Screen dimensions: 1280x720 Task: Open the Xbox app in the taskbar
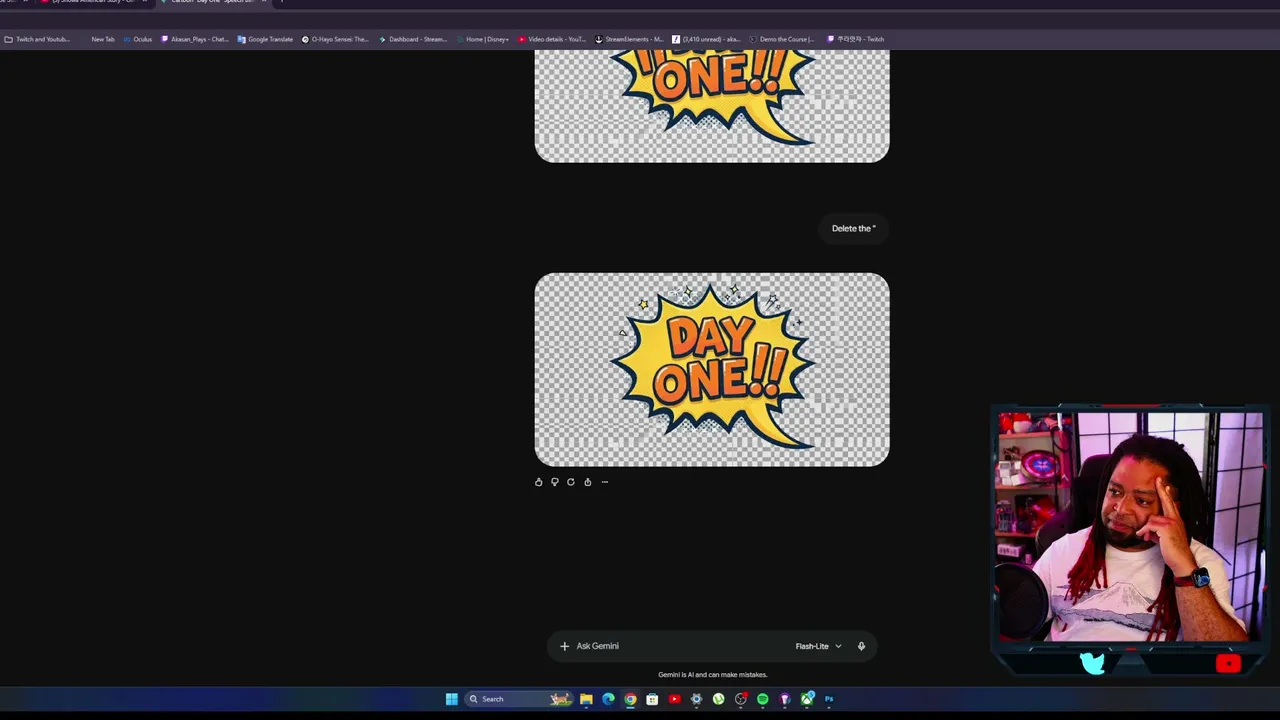coord(807,699)
